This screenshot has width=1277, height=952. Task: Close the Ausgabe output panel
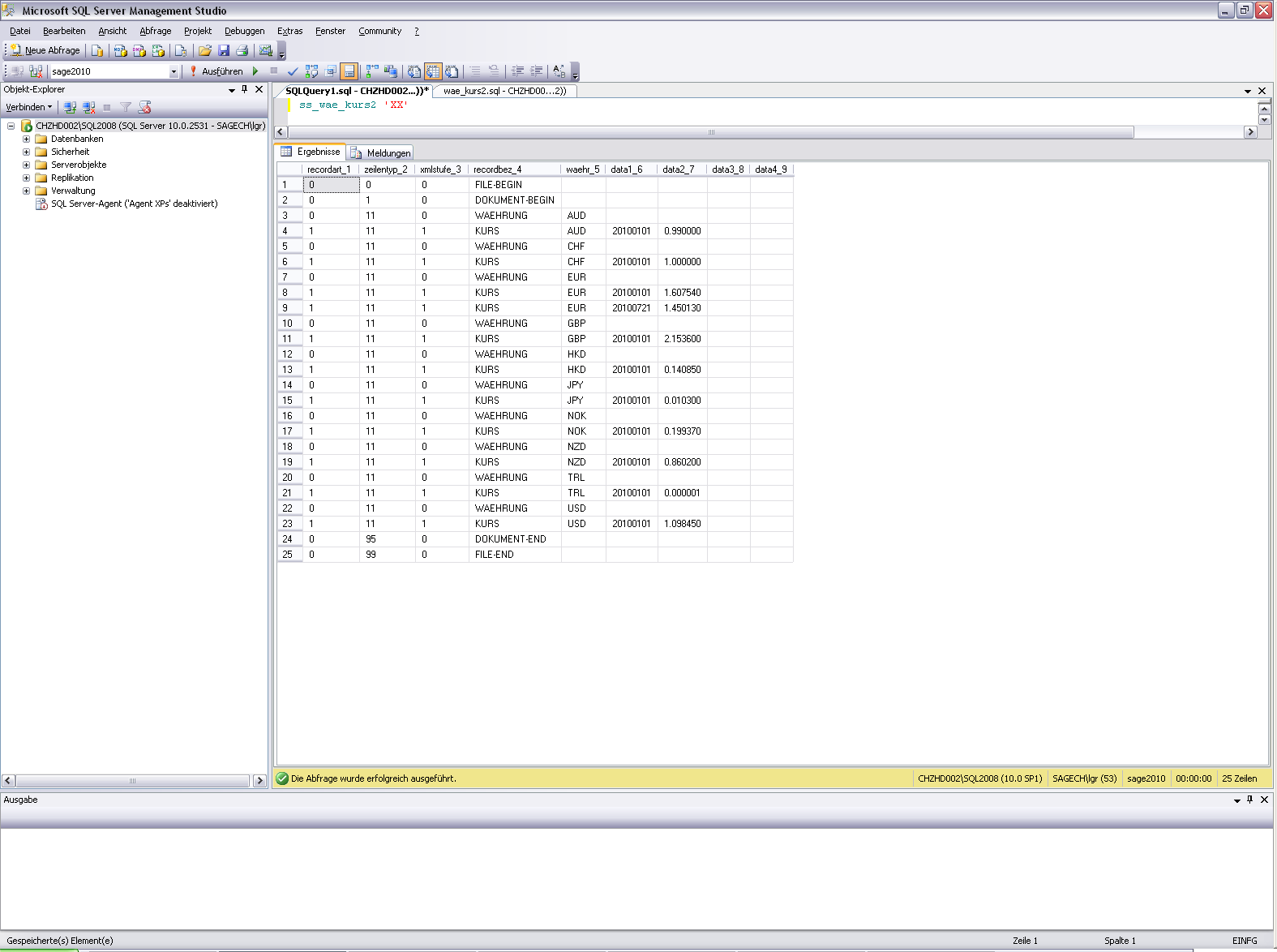pos(1264,800)
